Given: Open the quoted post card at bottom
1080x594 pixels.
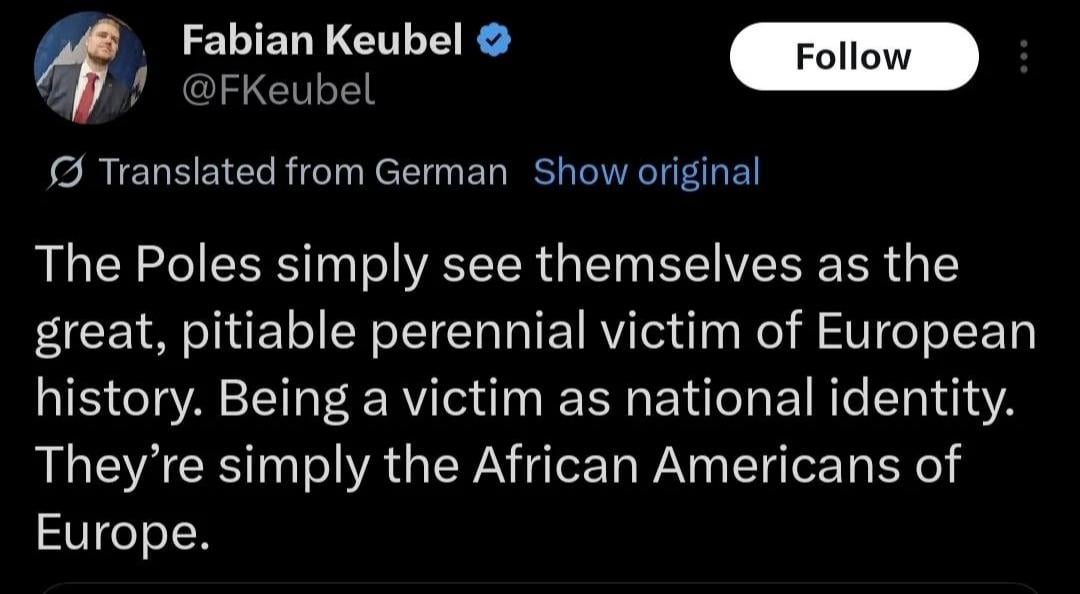Looking at the screenshot, I should click(x=540, y=587).
